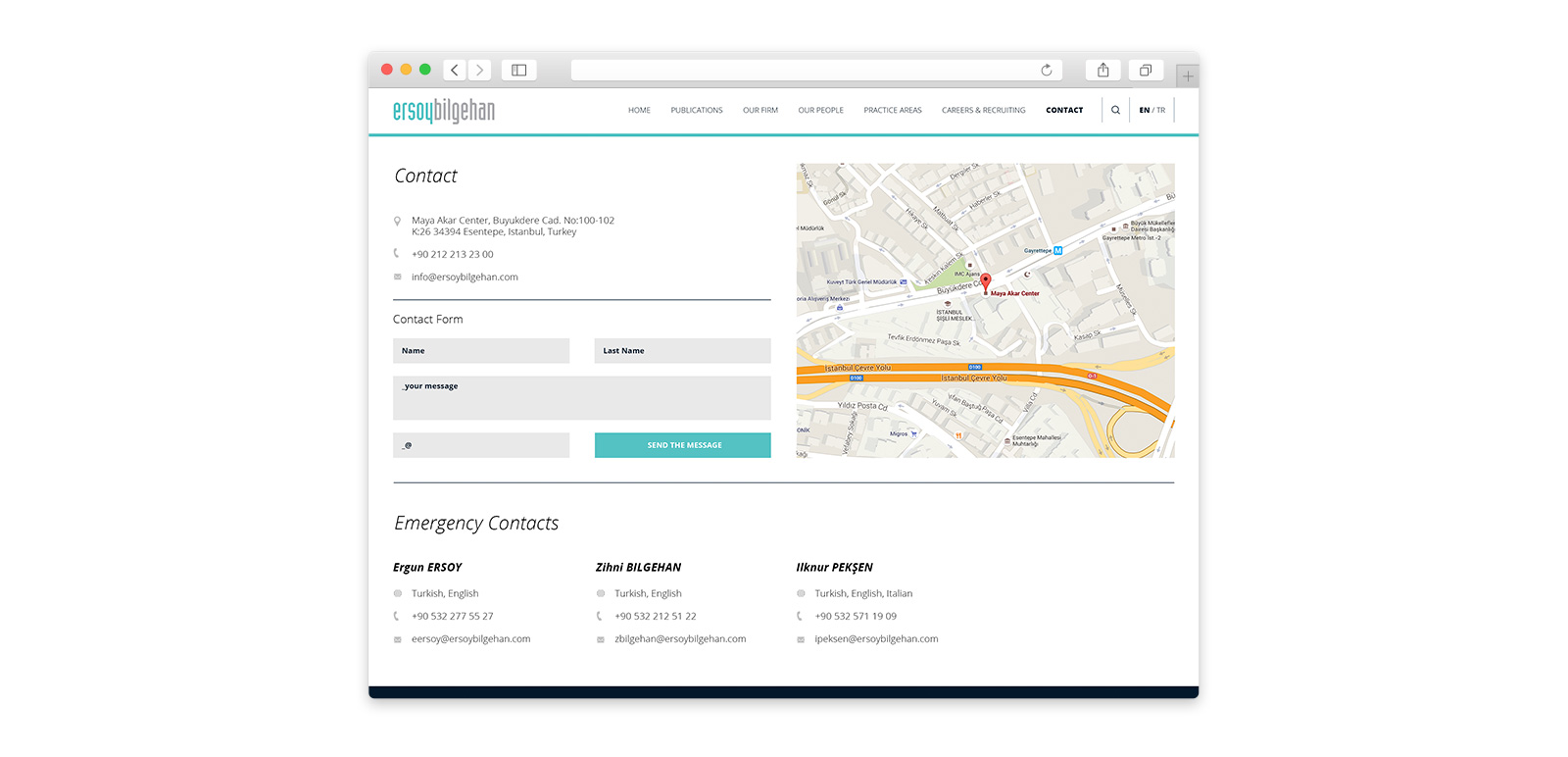The height and width of the screenshot is (757, 1568).
Task: Open the Publications menu item
Action: [696, 110]
